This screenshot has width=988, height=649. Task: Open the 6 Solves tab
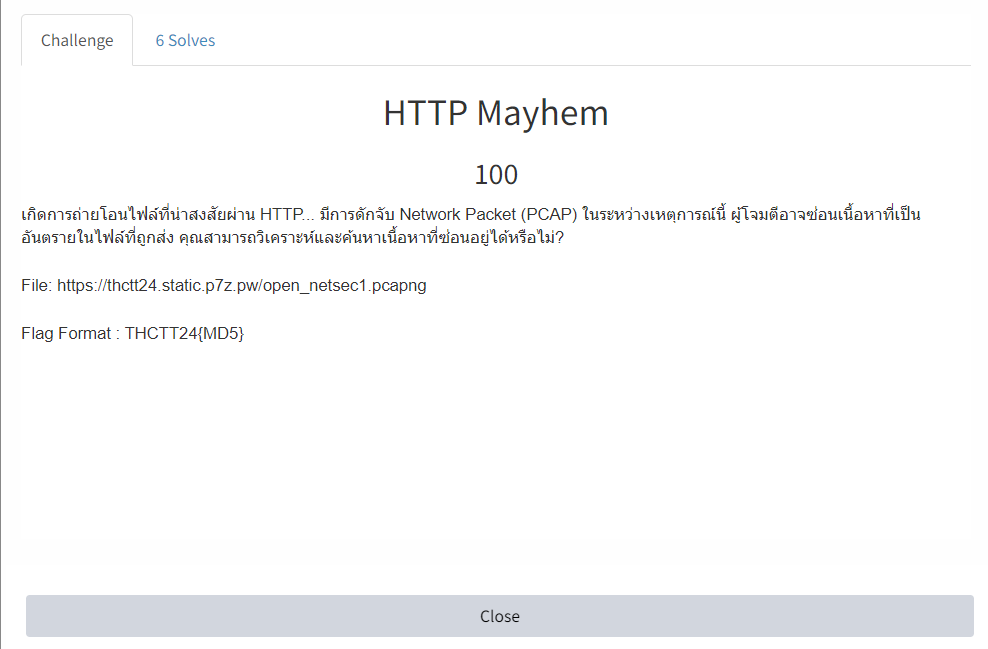(185, 40)
